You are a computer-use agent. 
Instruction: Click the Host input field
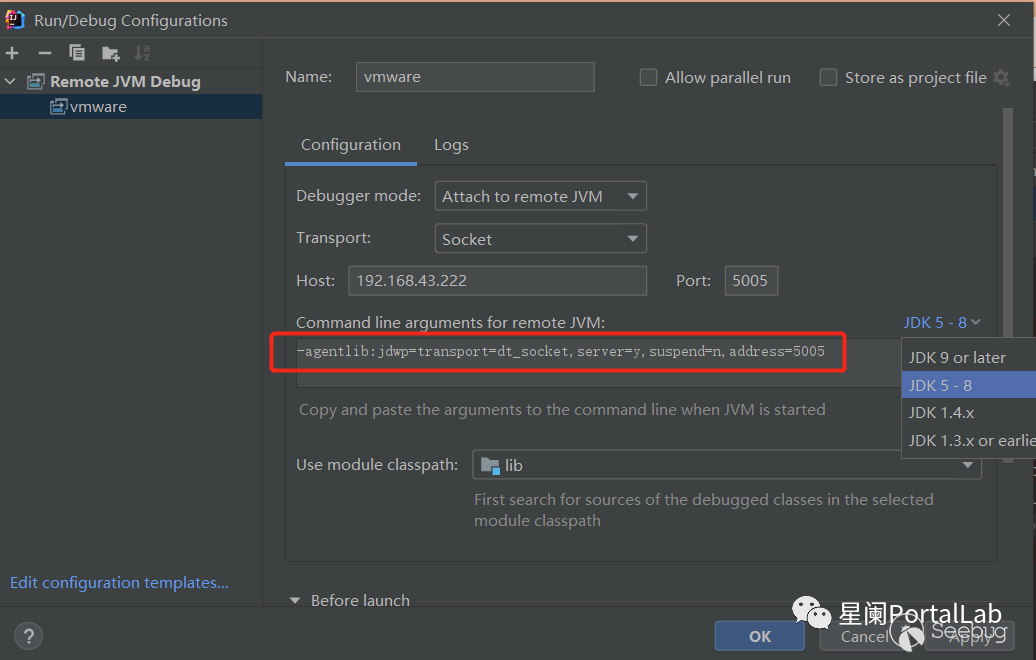click(497, 281)
